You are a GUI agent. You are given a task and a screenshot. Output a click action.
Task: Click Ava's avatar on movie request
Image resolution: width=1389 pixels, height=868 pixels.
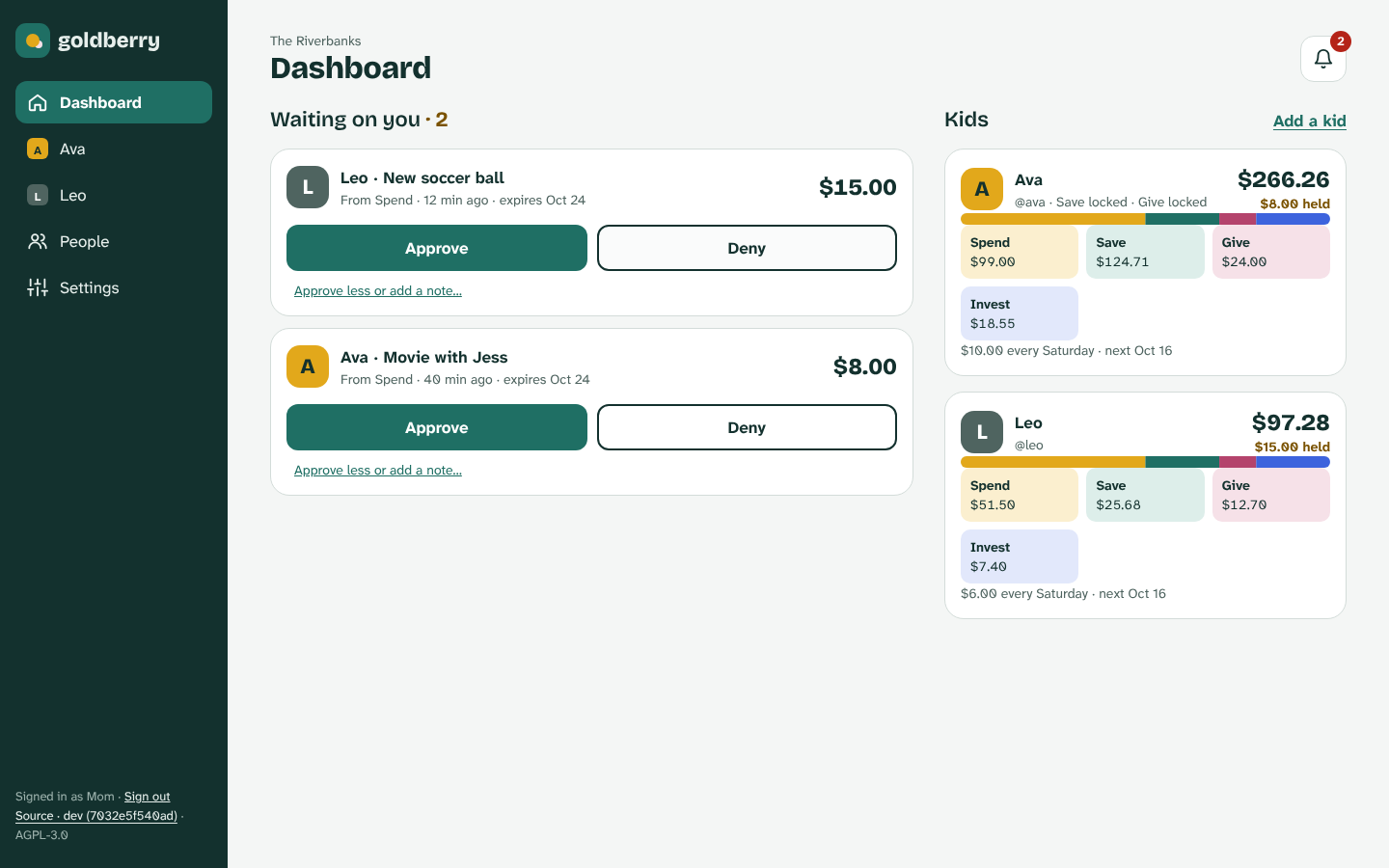(x=308, y=366)
